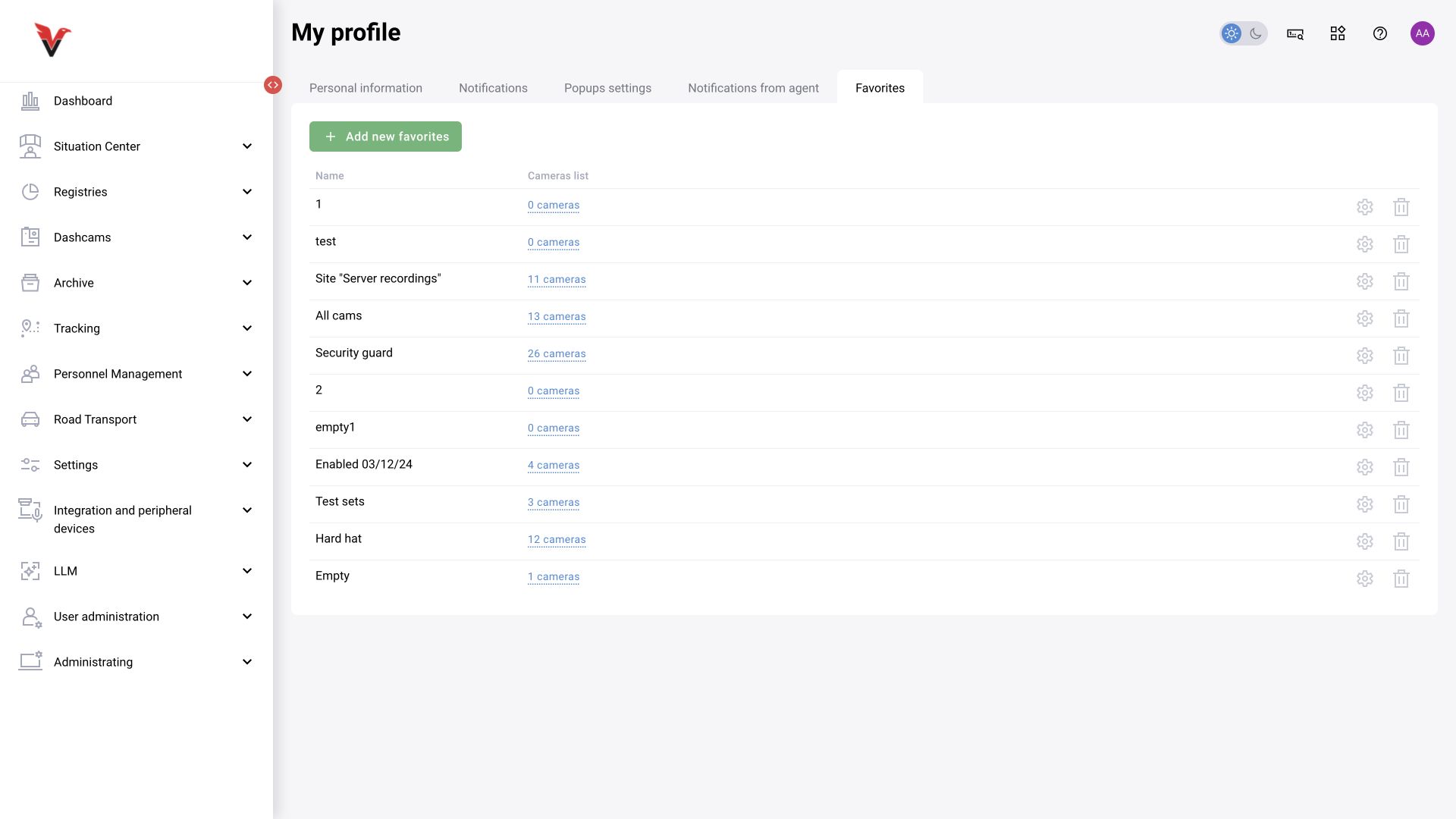Expand the Tracking menu chevron

247,328
